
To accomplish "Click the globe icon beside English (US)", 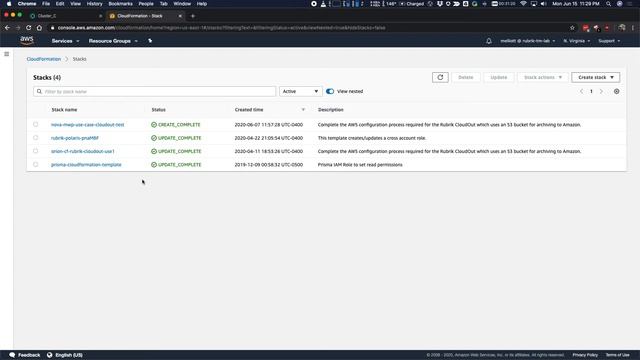I will click(x=49, y=355).
